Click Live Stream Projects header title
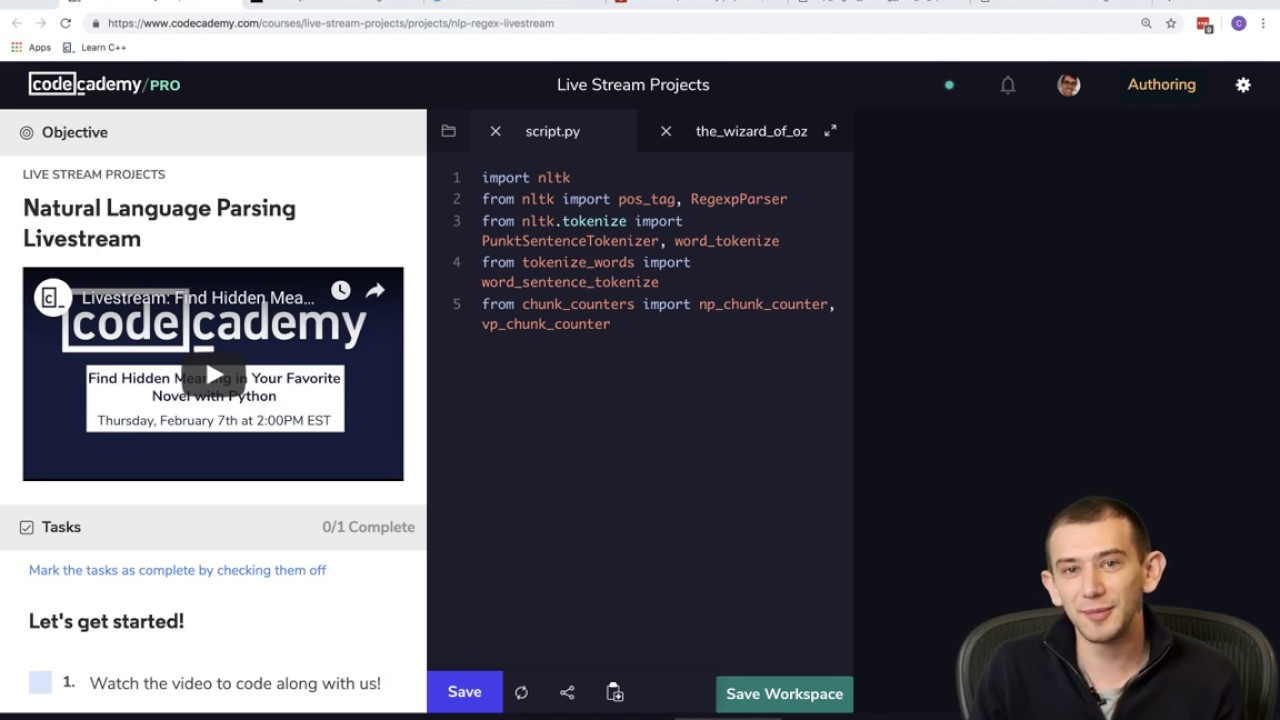1280x720 pixels. click(633, 85)
